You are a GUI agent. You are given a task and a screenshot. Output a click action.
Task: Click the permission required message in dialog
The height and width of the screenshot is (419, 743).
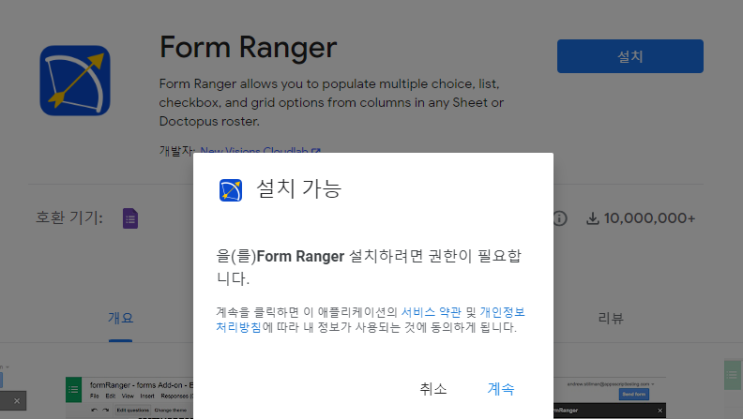pyautogui.click(x=369, y=267)
